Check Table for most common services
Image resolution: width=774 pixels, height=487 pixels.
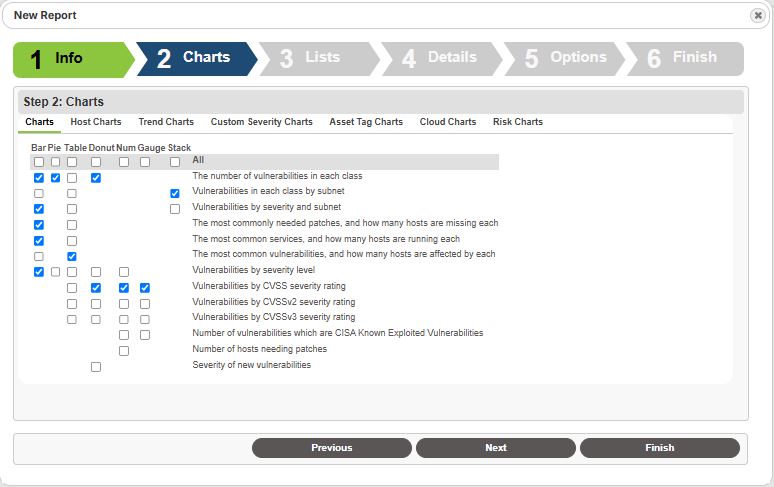tap(72, 241)
